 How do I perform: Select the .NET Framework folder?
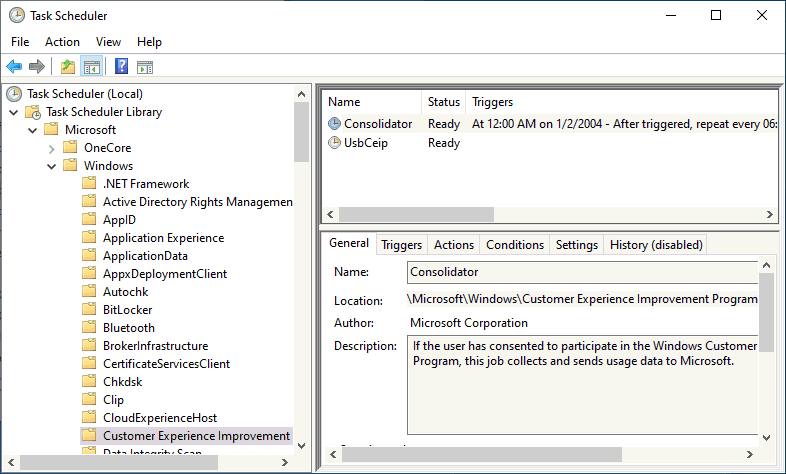pyautogui.click(x=146, y=184)
